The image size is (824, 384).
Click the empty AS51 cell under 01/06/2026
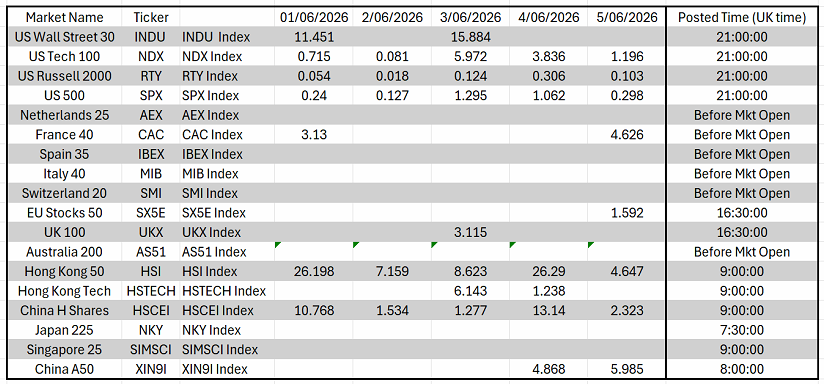click(x=314, y=252)
